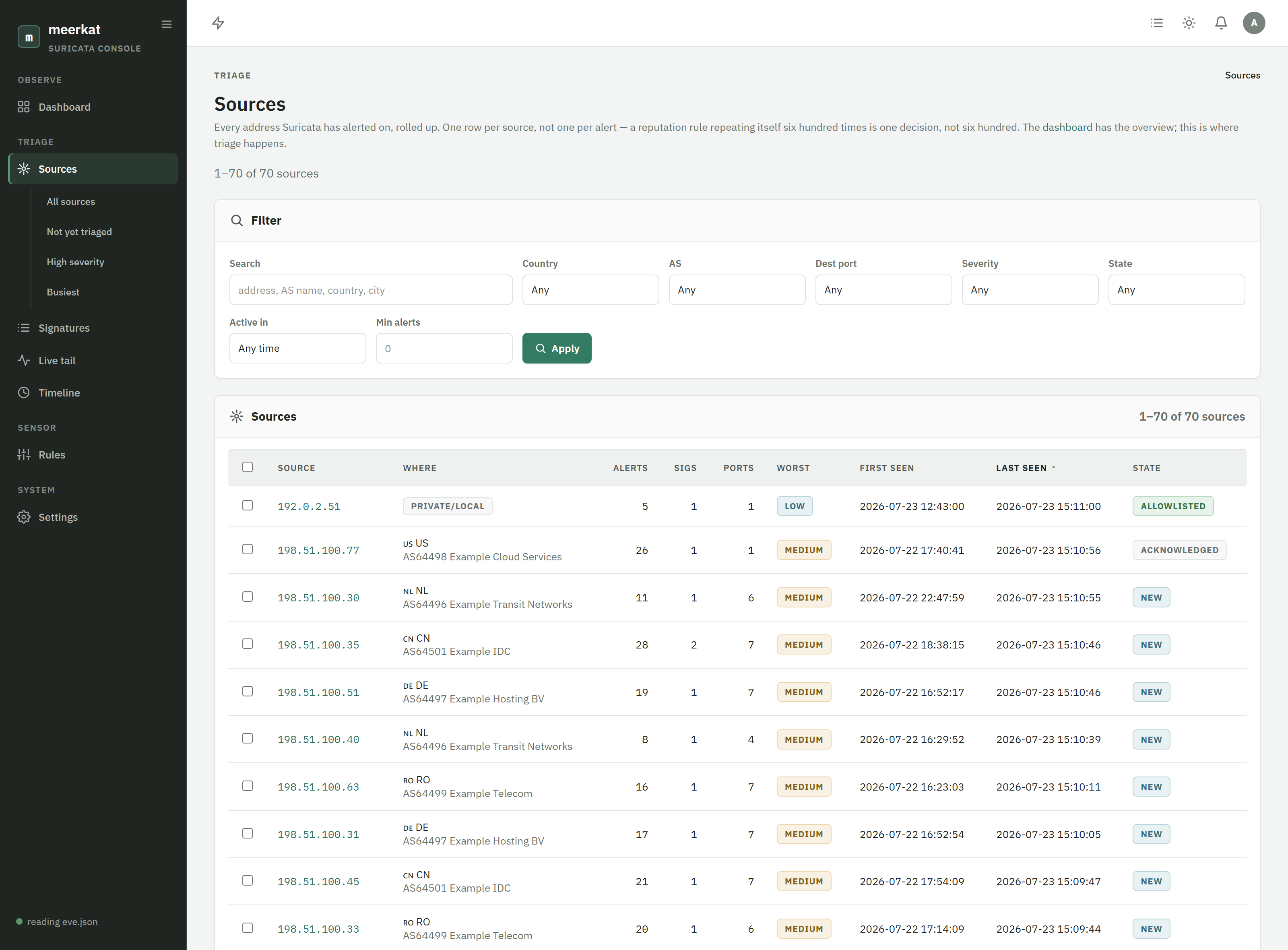Click NEW badge for 198.51.100.30
Image resolution: width=1288 pixels, height=950 pixels.
(x=1151, y=597)
